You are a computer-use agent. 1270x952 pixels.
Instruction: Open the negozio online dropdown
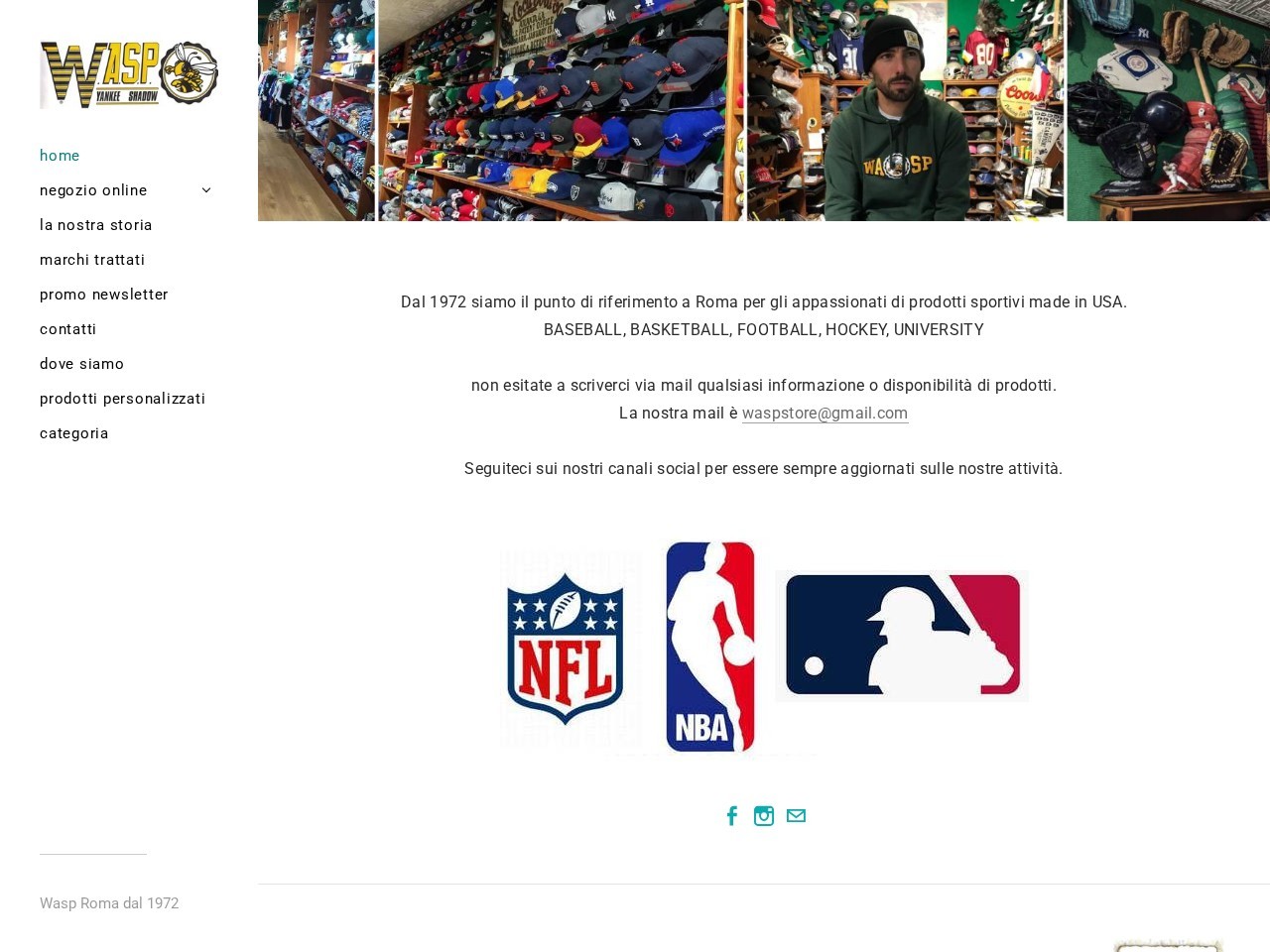92,189
